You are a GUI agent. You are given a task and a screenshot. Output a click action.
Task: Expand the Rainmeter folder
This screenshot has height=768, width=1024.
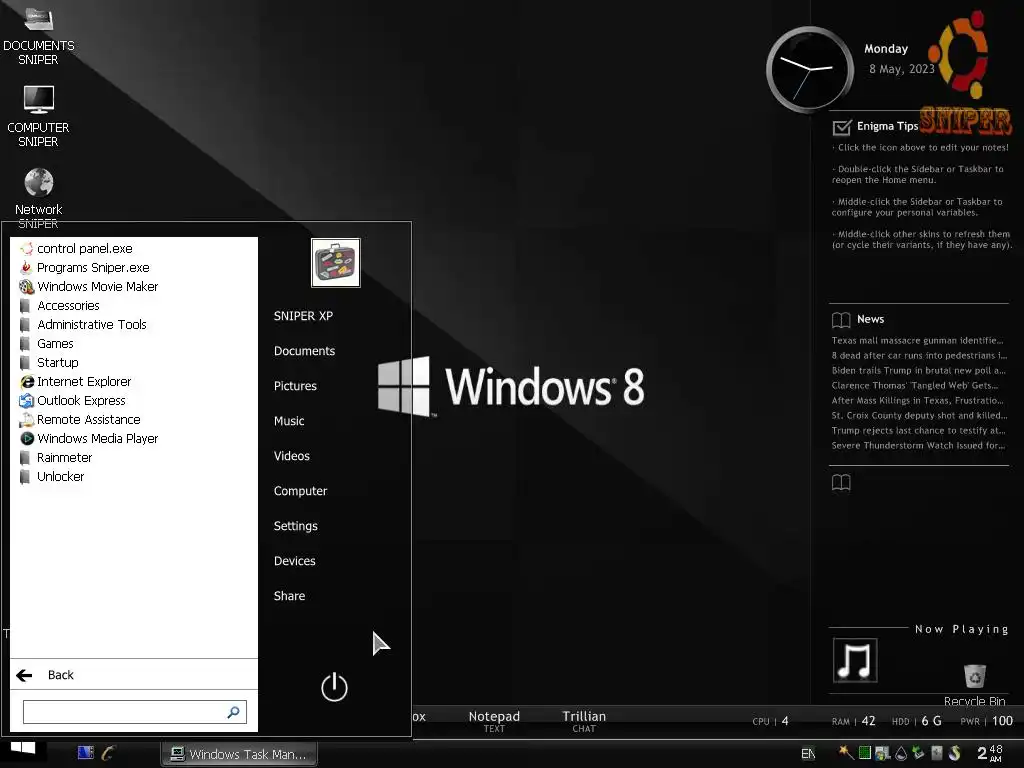pos(56,457)
